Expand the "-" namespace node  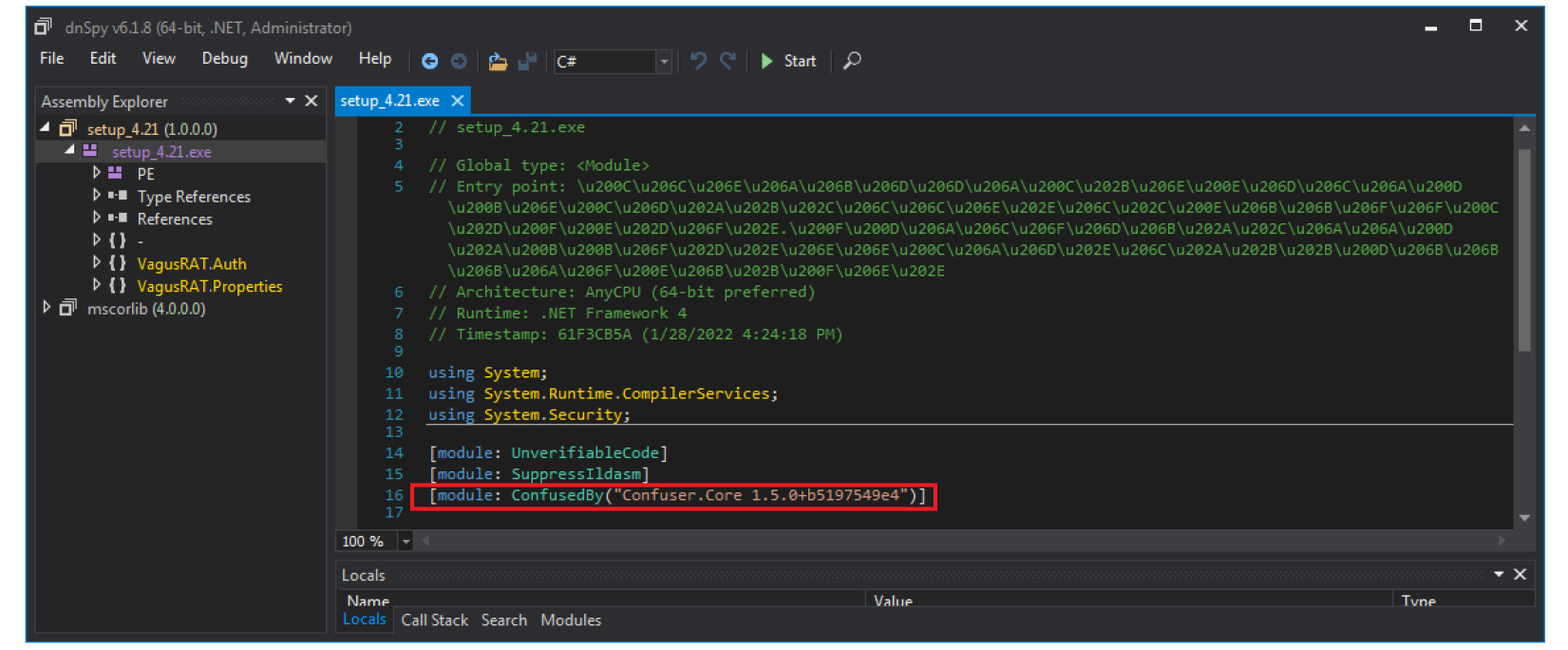click(x=96, y=240)
